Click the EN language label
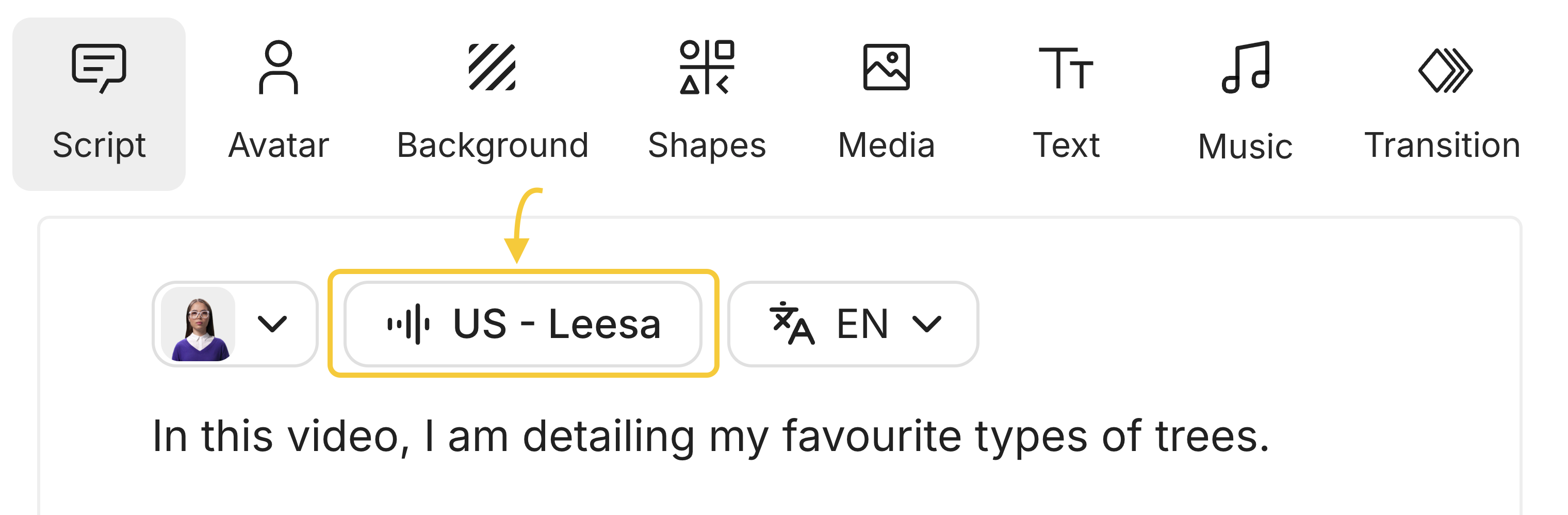This screenshot has height=515, width=1568. (x=862, y=323)
